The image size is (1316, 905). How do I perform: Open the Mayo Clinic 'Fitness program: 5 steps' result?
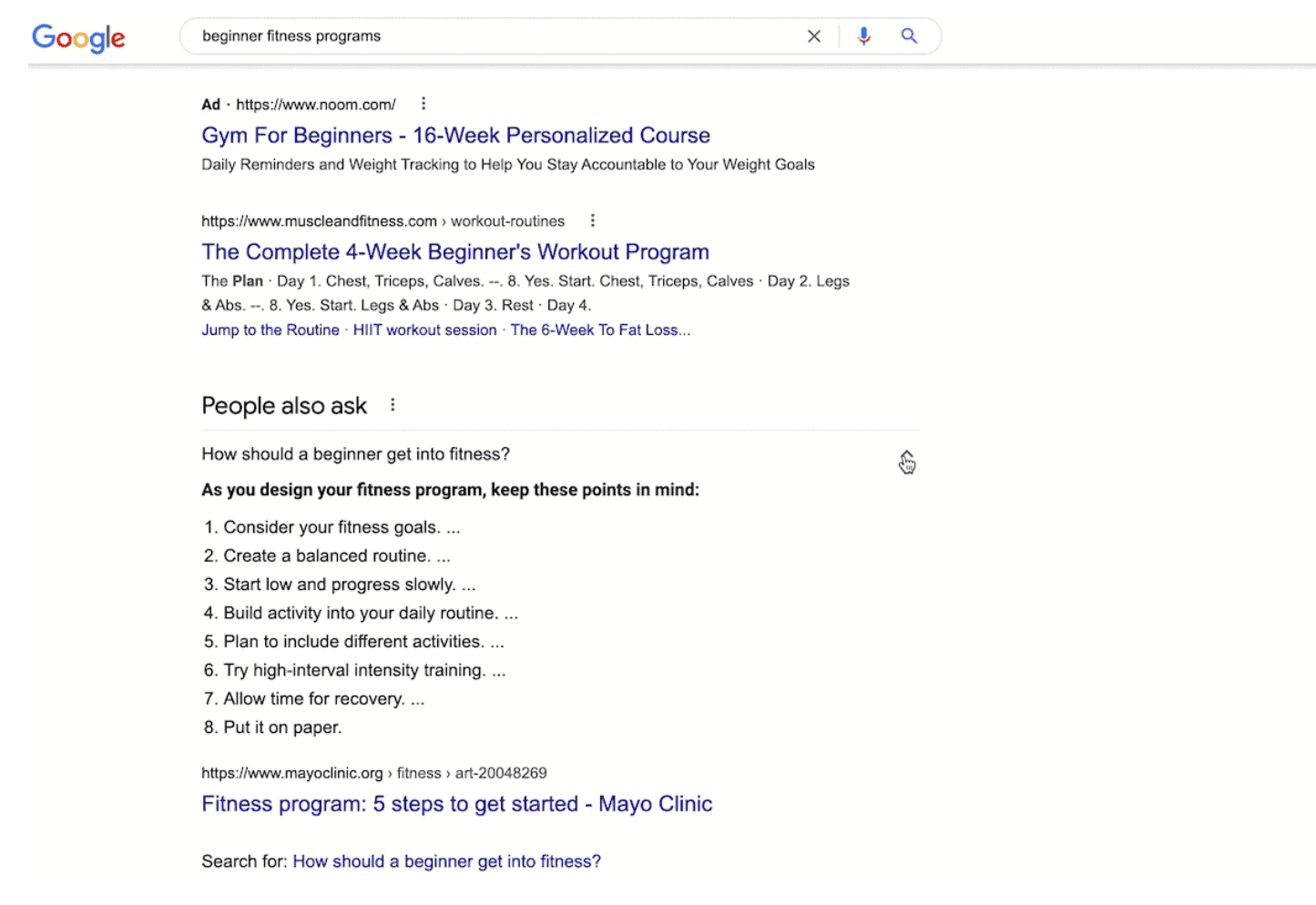[x=456, y=804]
